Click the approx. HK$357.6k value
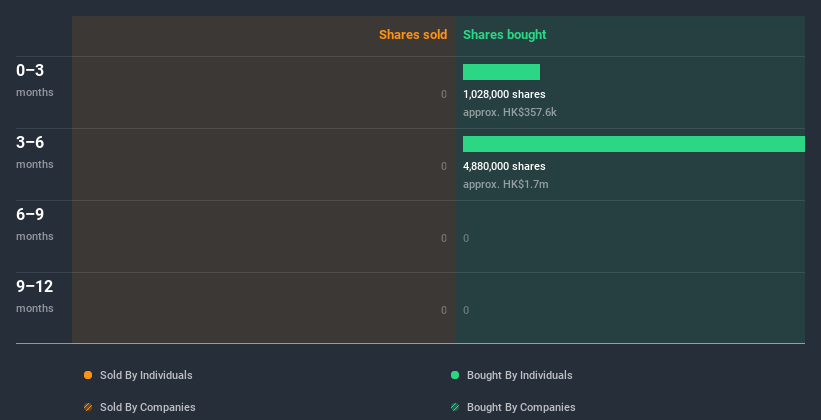Screen dimensions: 821x420 pyautogui.click(x=509, y=112)
